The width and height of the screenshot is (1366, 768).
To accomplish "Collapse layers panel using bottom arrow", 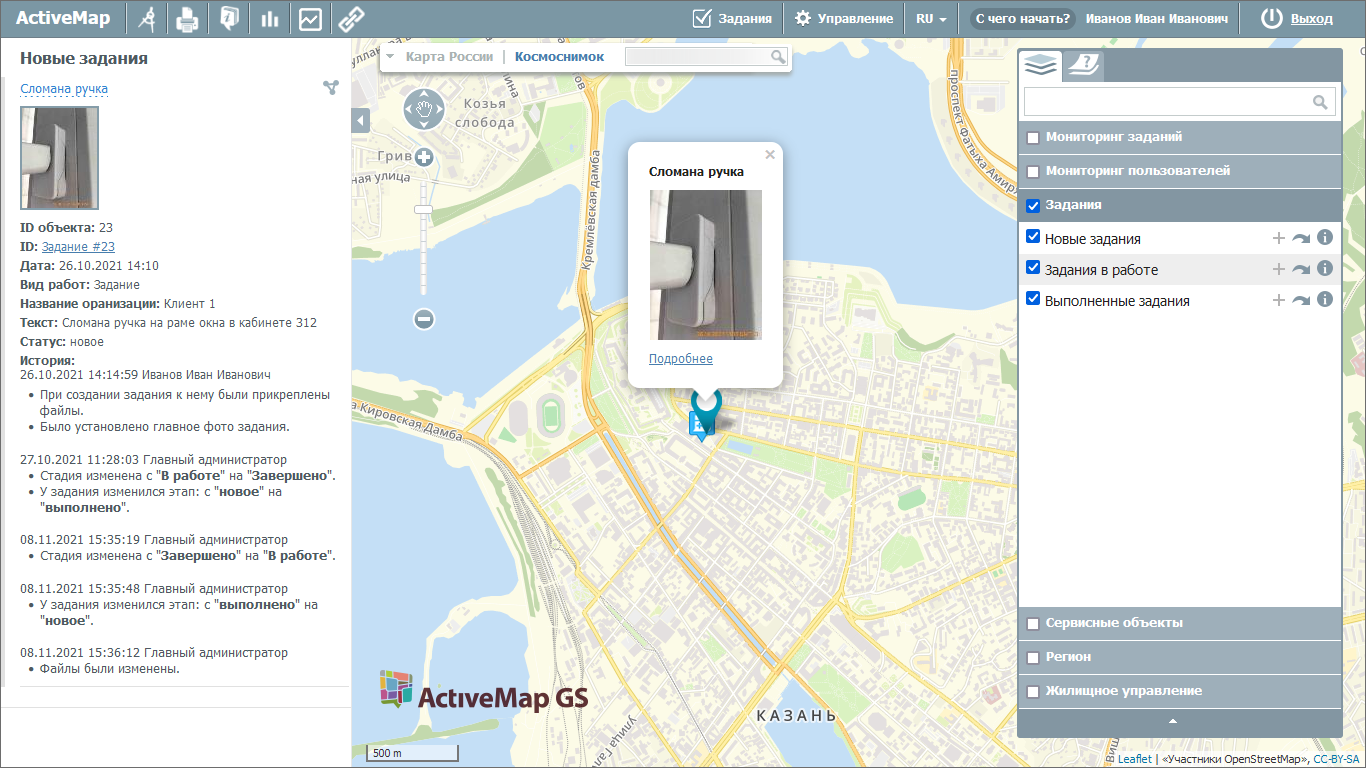I will tap(1173, 721).
